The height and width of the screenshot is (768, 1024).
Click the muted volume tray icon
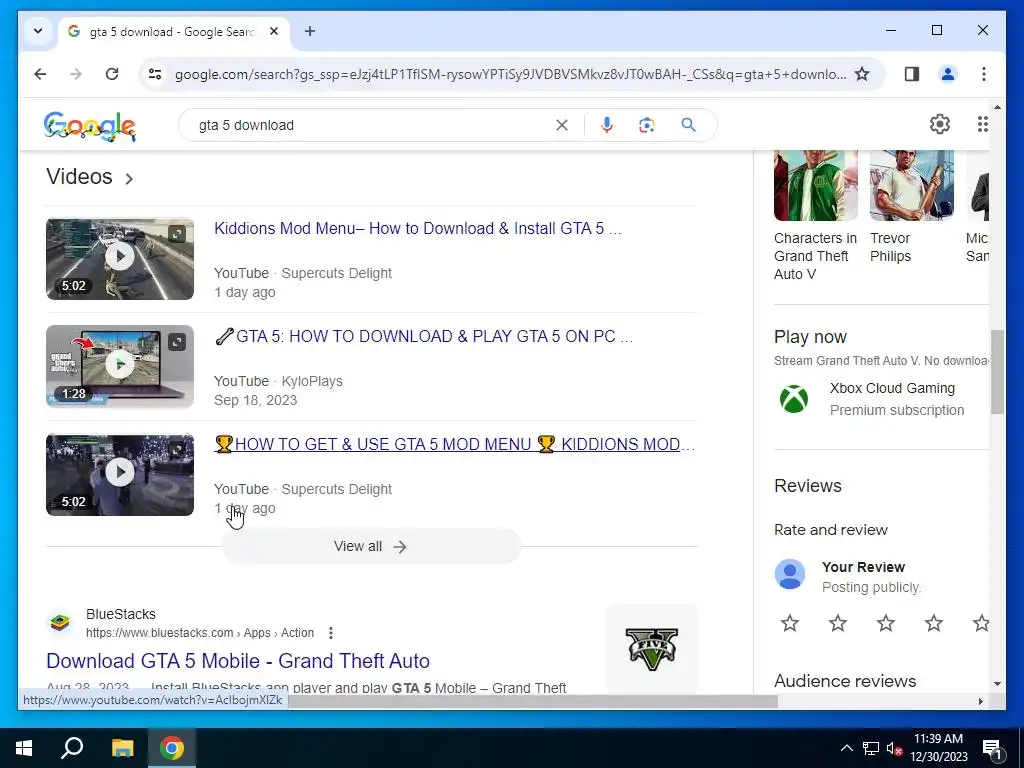[x=894, y=748]
